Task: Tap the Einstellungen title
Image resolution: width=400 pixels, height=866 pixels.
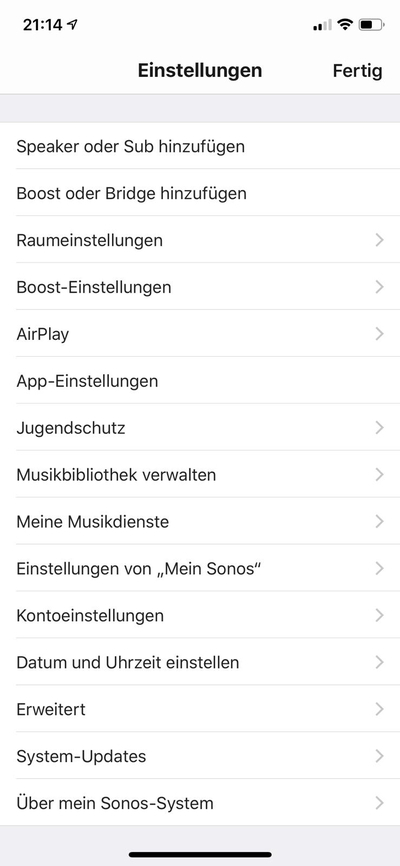Action: [x=200, y=71]
